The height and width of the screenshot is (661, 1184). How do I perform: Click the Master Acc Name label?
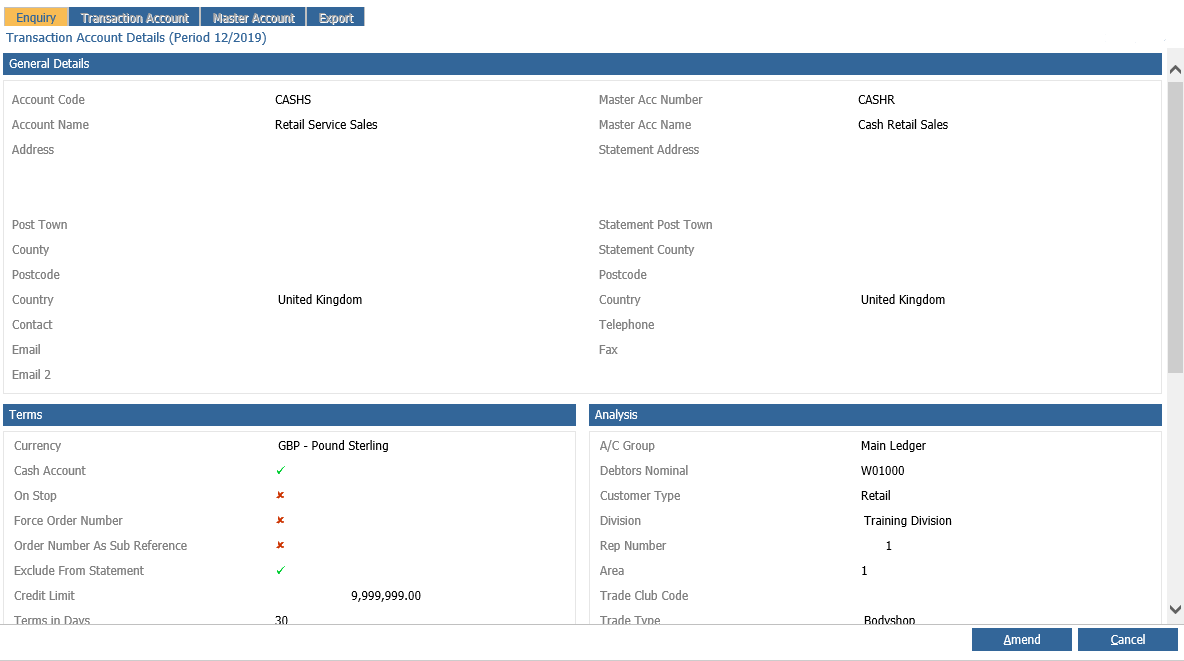point(645,125)
